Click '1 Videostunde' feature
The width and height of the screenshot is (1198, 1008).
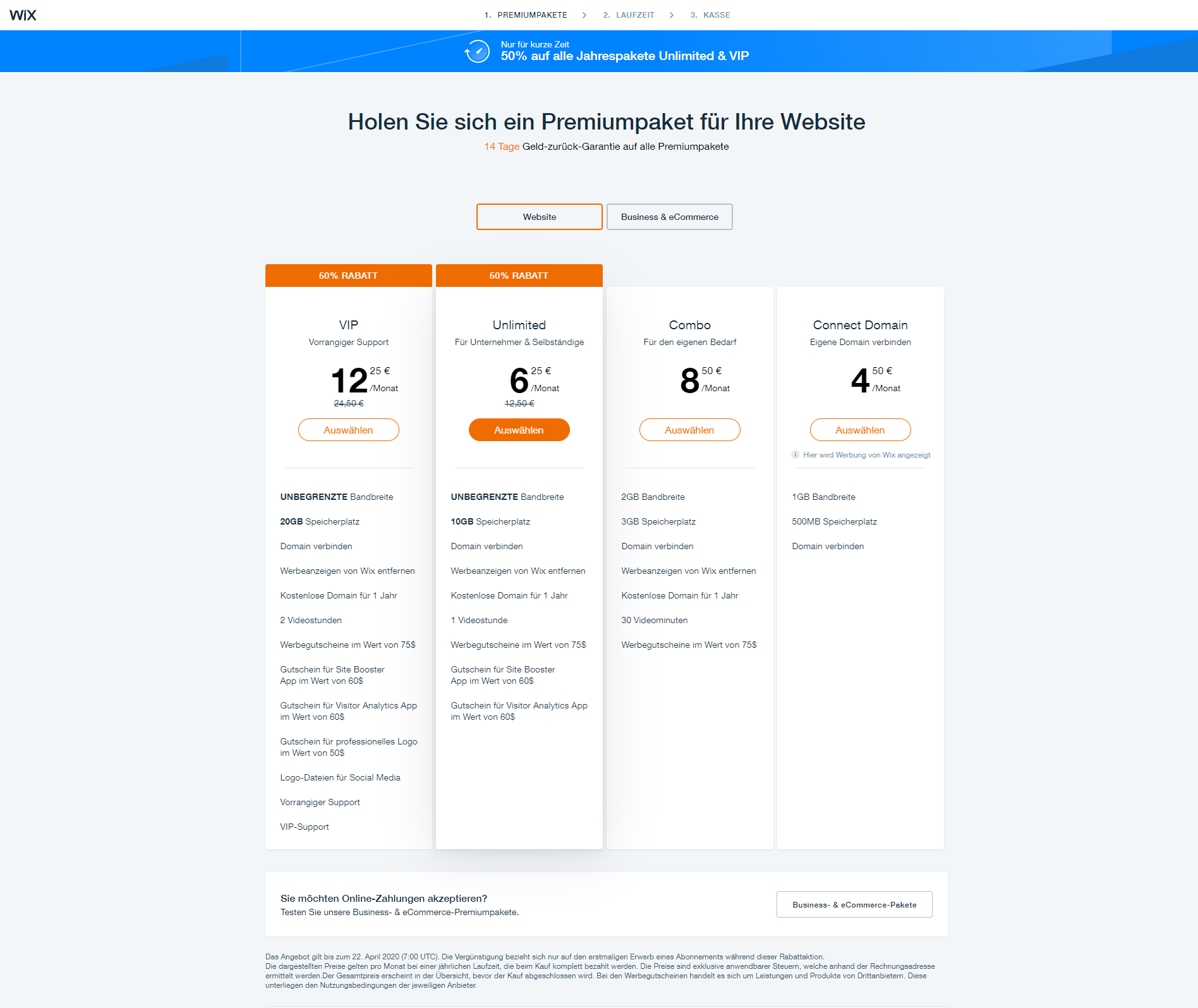click(x=479, y=620)
